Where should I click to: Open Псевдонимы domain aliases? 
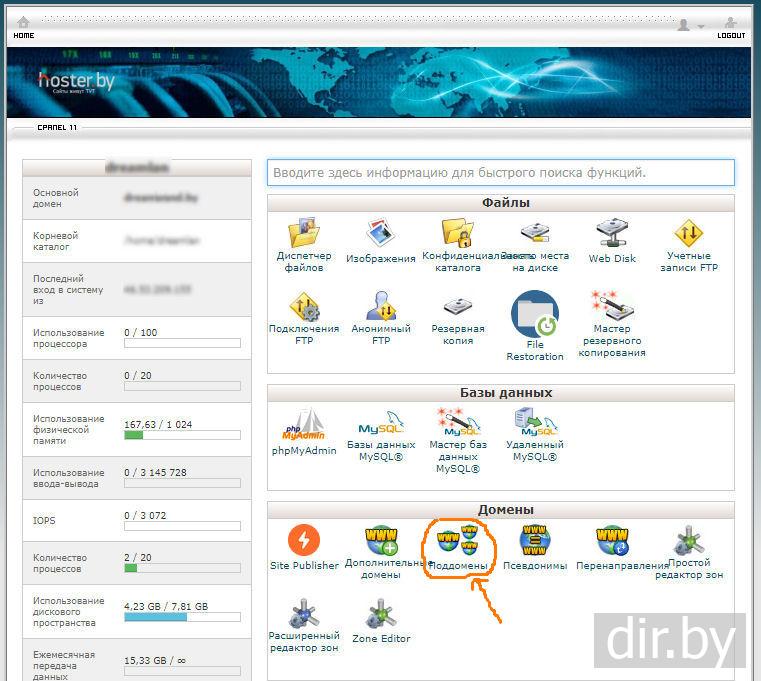click(x=535, y=548)
